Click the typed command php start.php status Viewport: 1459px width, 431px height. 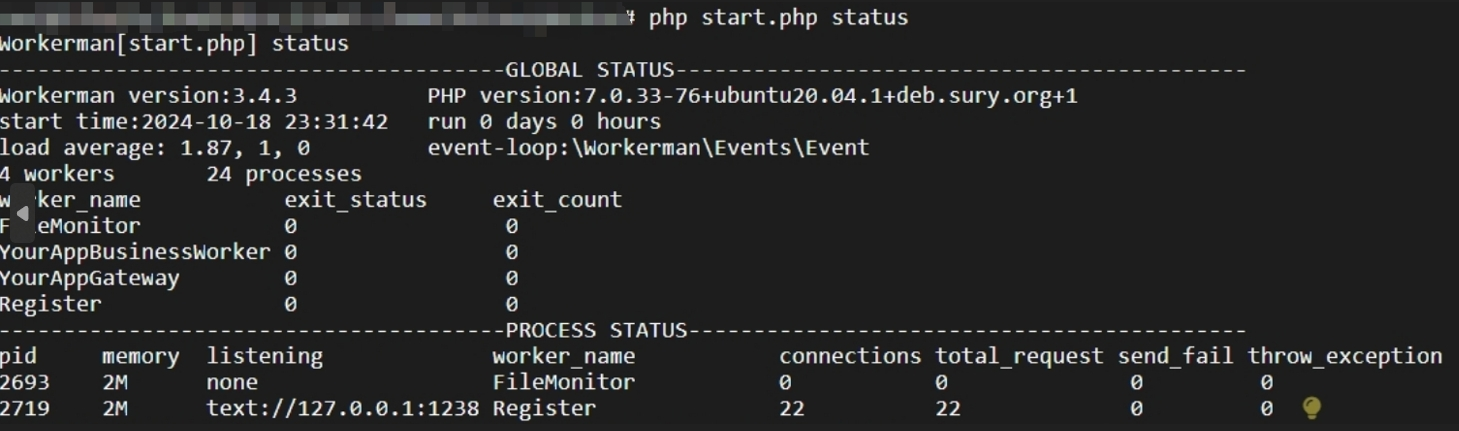(778, 17)
